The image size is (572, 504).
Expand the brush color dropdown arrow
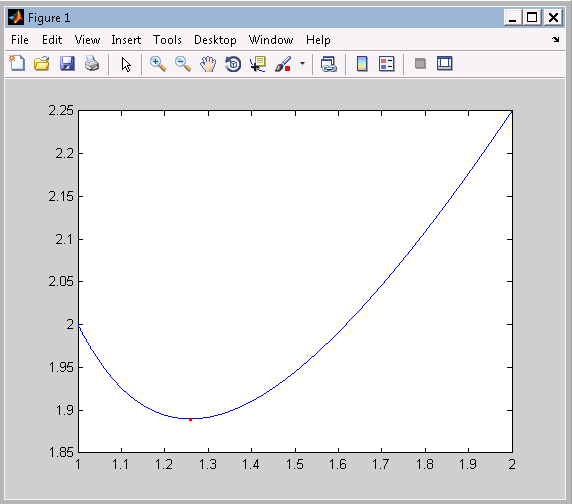[x=302, y=63]
